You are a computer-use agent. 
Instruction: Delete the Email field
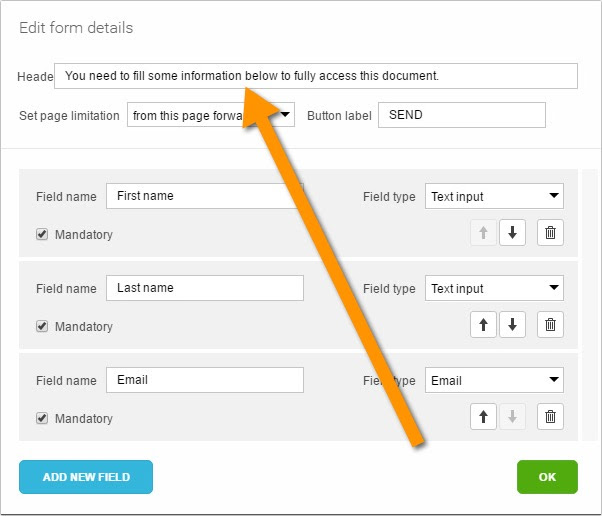(550, 416)
